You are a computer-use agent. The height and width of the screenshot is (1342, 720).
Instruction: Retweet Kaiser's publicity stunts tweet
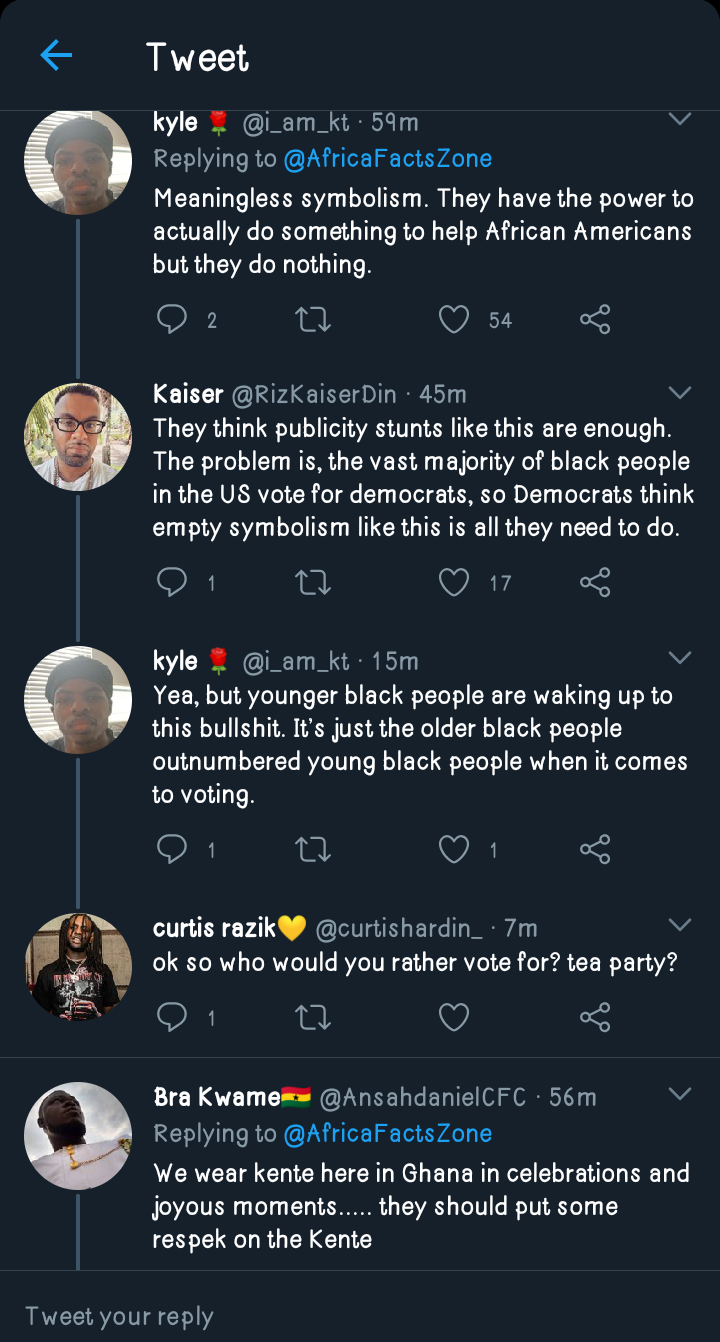click(313, 582)
